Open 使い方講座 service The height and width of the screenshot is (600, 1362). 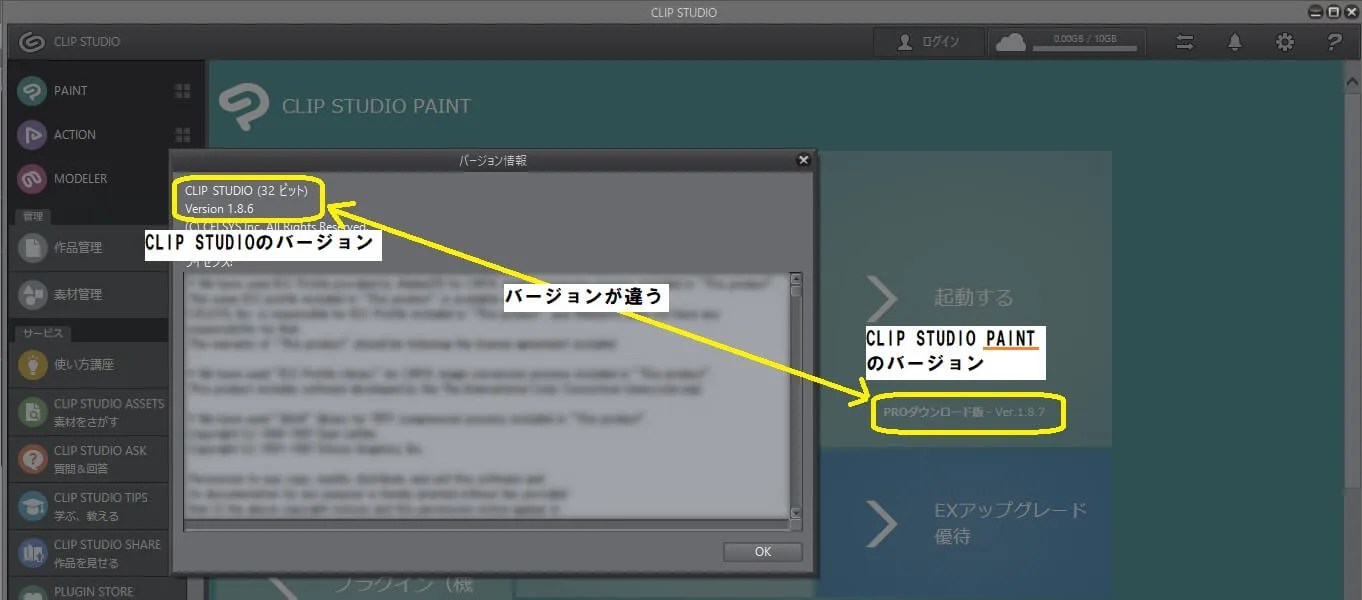(x=88, y=365)
